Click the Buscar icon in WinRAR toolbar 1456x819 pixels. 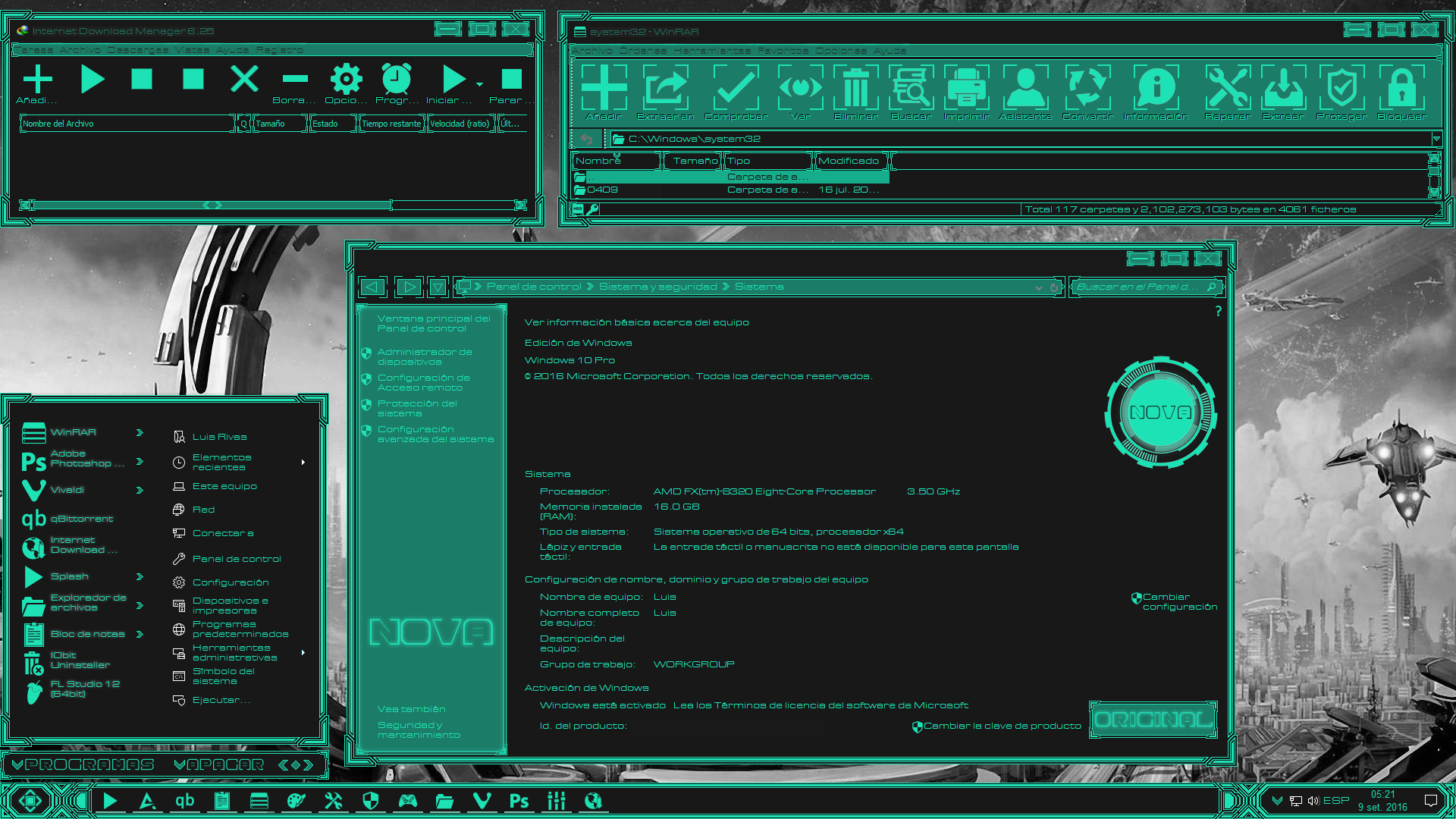[911, 88]
